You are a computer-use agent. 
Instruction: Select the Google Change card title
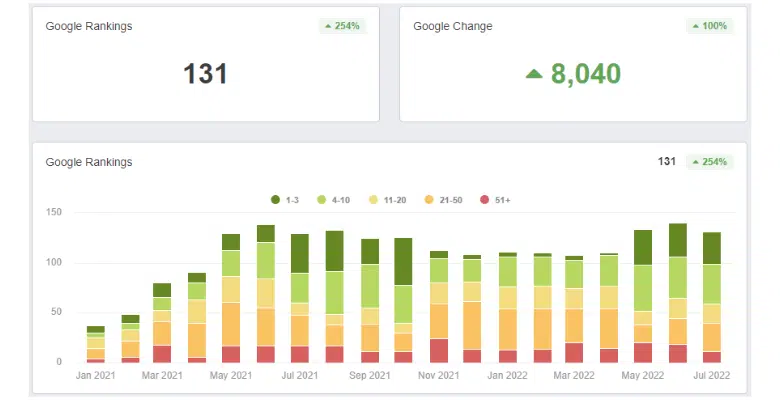[453, 26]
